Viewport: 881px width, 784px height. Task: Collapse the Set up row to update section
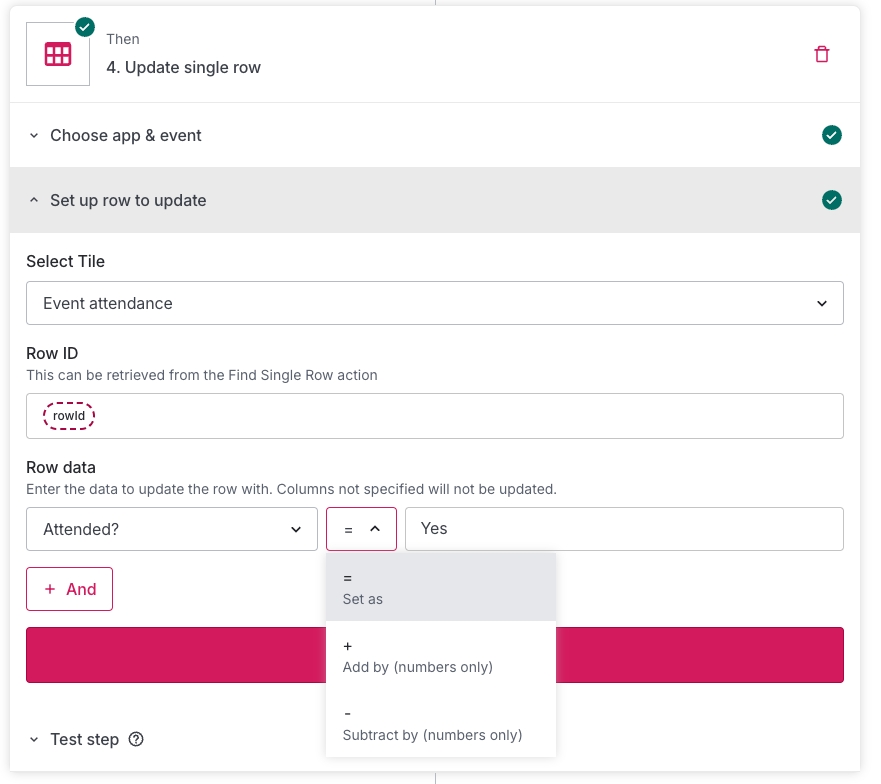coord(128,200)
